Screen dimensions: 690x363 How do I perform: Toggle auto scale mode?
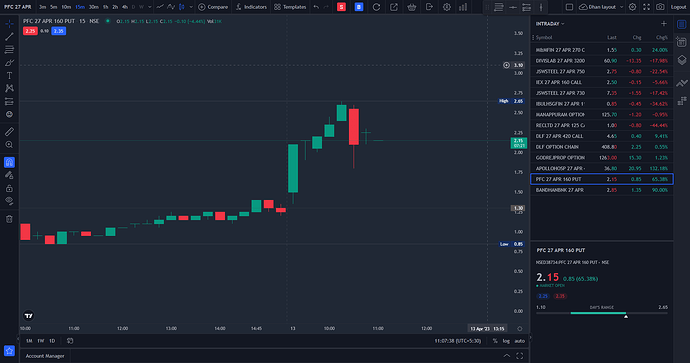click(x=519, y=341)
